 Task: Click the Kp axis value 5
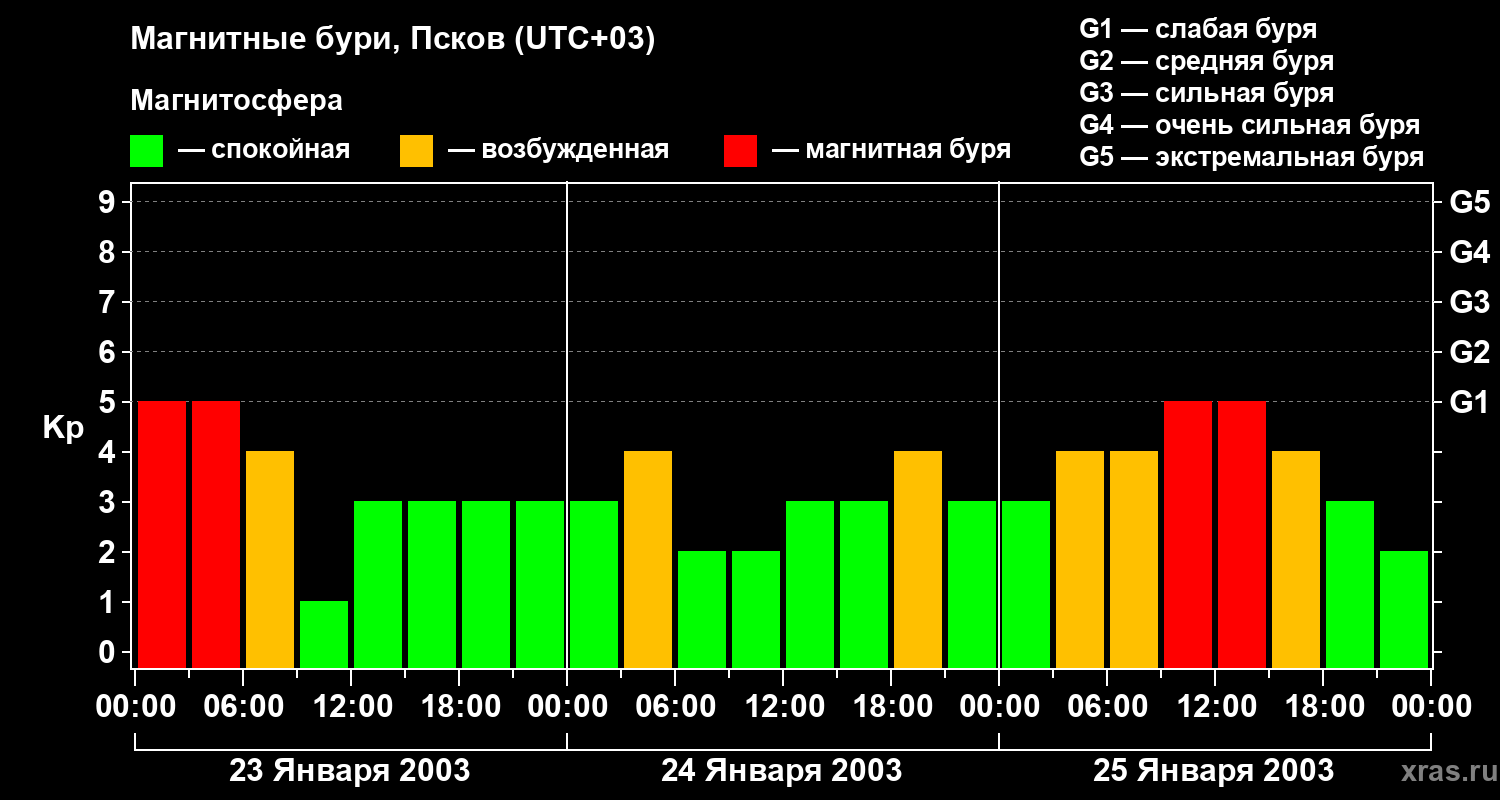109,402
